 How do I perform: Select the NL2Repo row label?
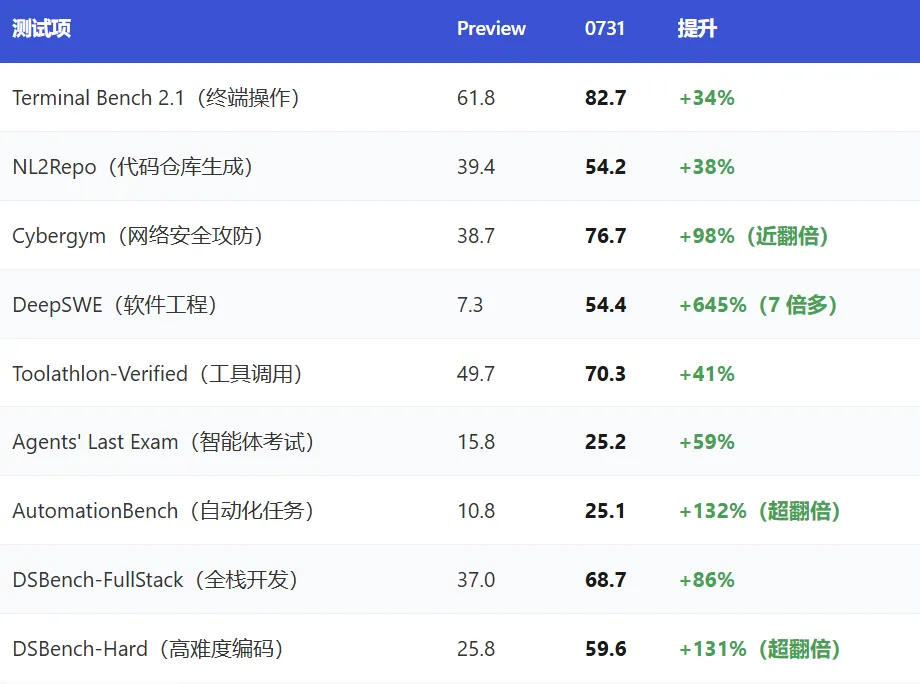coord(133,167)
